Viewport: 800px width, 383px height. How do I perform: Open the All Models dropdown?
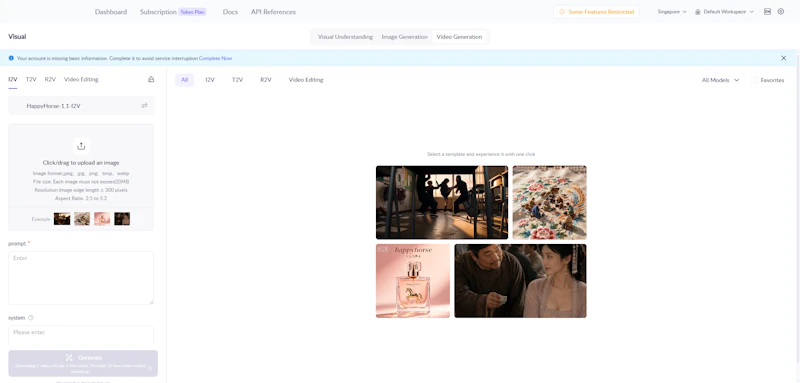tap(720, 80)
